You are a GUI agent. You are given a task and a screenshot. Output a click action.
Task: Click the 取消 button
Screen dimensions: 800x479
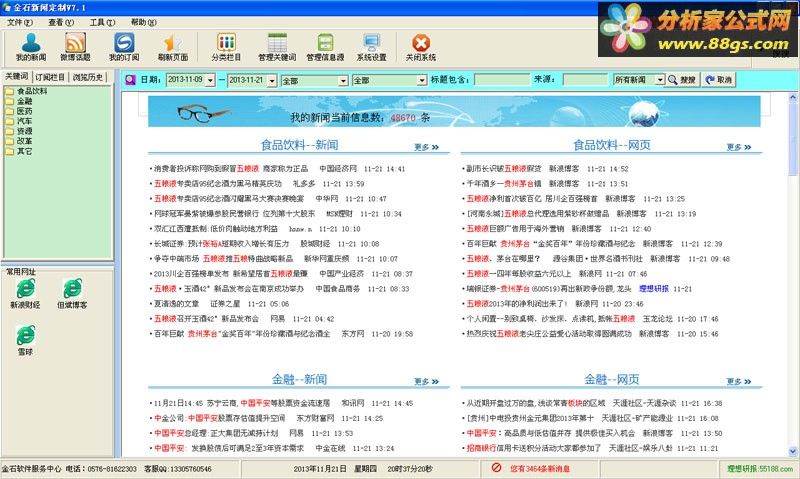coord(718,80)
